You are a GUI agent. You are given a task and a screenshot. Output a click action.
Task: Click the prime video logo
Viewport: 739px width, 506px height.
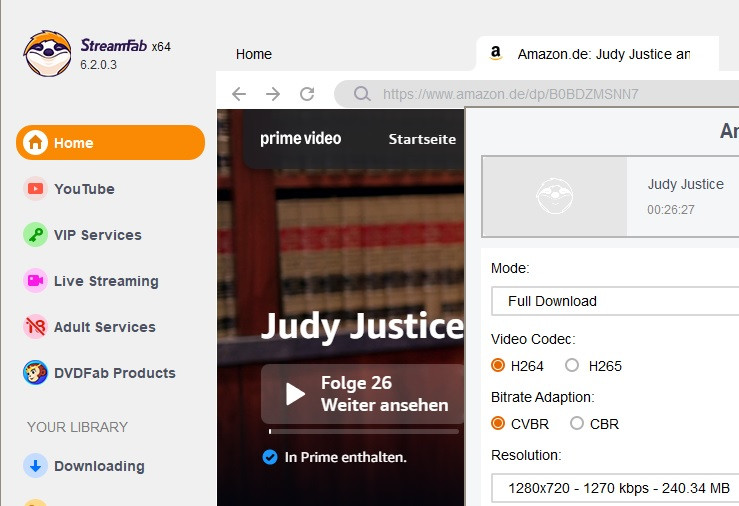tap(300, 139)
